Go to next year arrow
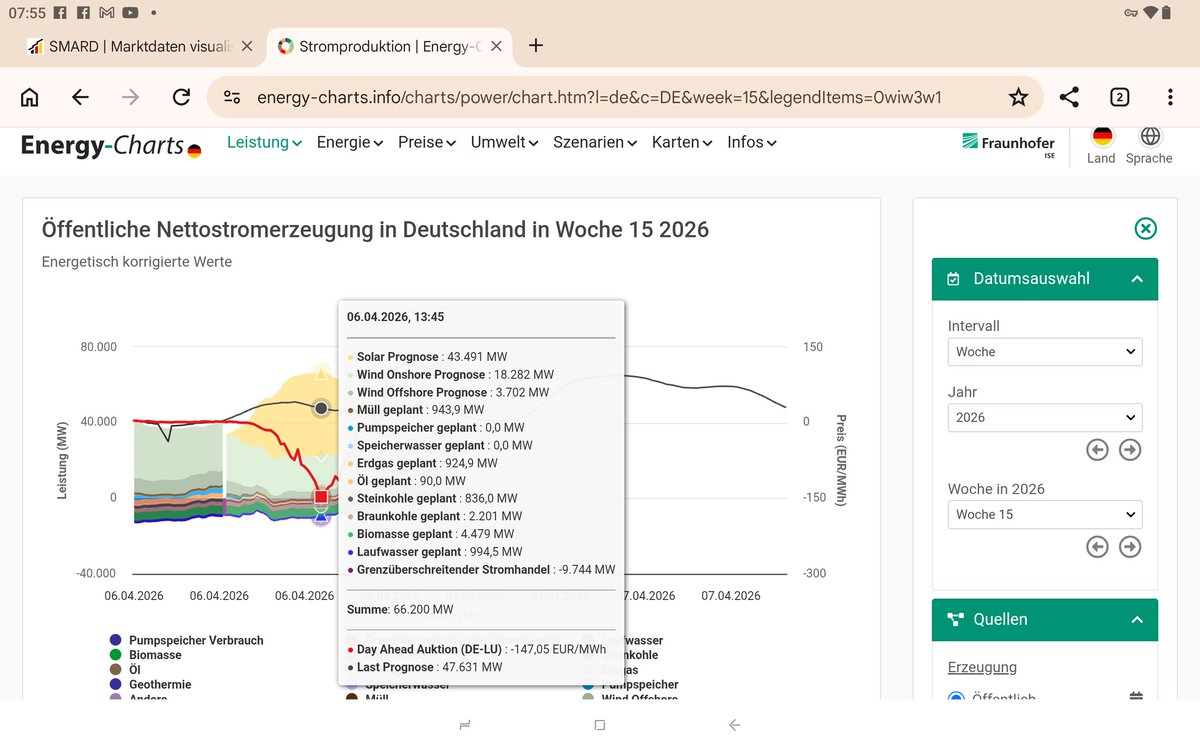The width and height of the screenshot is (1200, 750). tap(1130, 450)
